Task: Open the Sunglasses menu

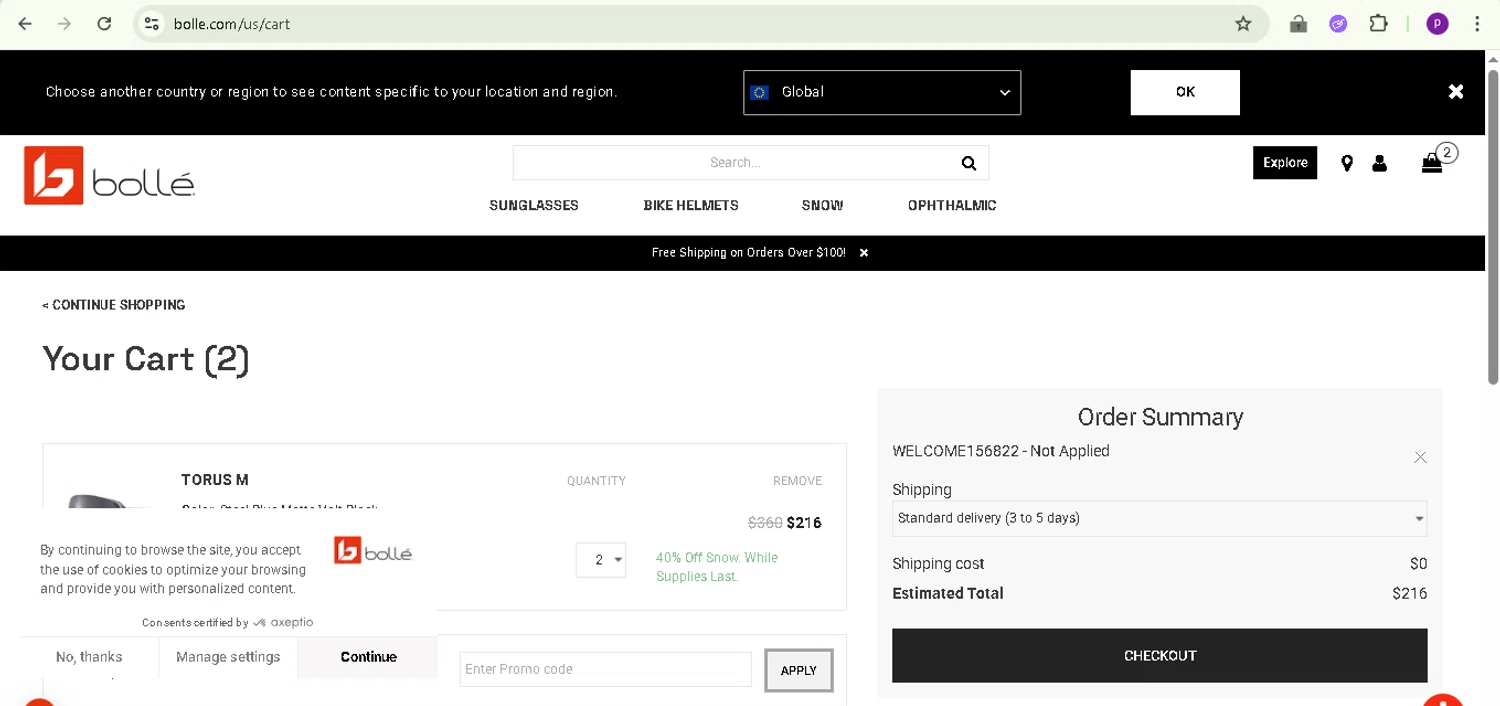Action: pyautogui.click(x=534, y=205)
